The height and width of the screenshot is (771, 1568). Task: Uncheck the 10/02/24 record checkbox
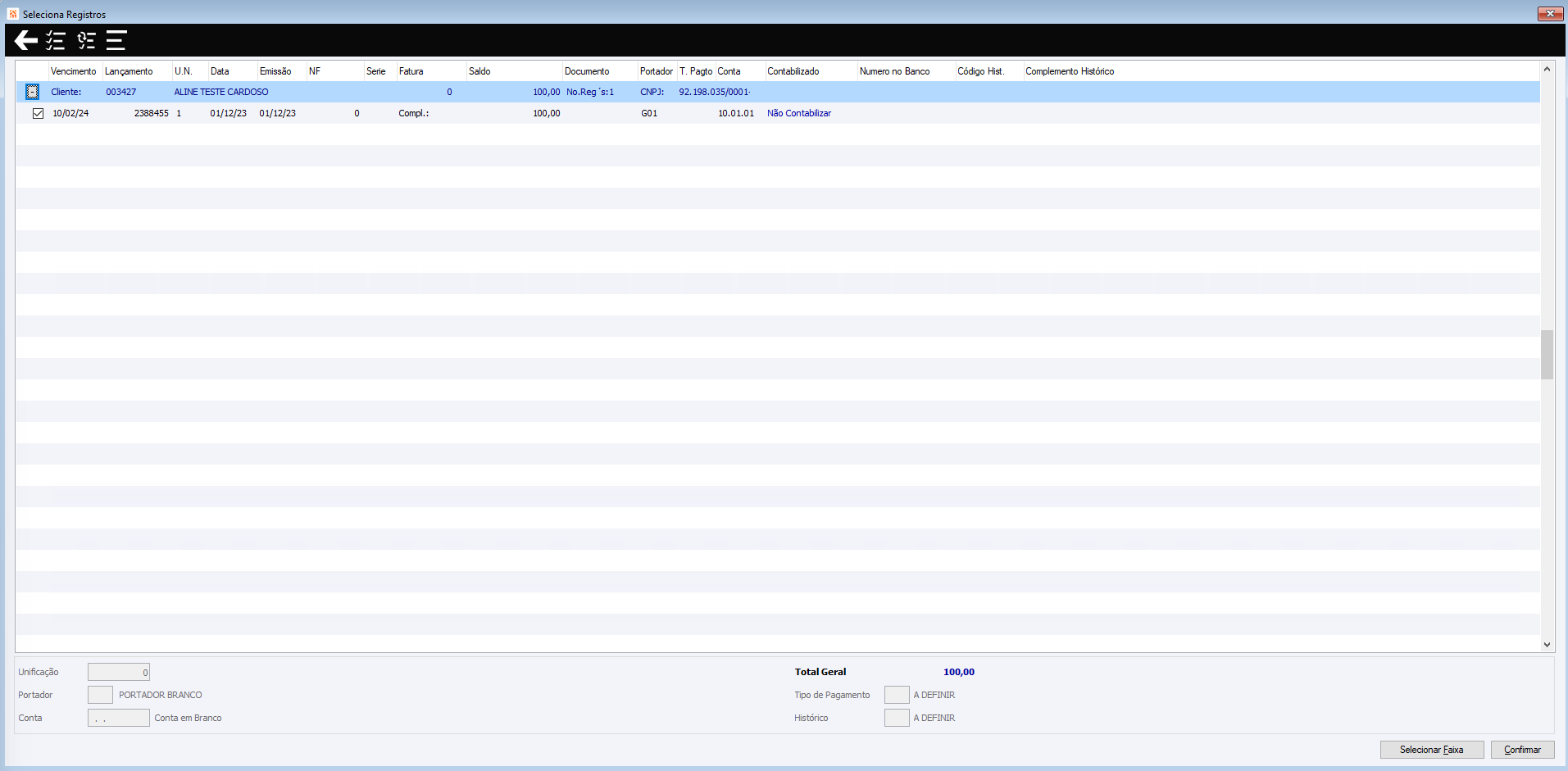(x=38, y=113)
